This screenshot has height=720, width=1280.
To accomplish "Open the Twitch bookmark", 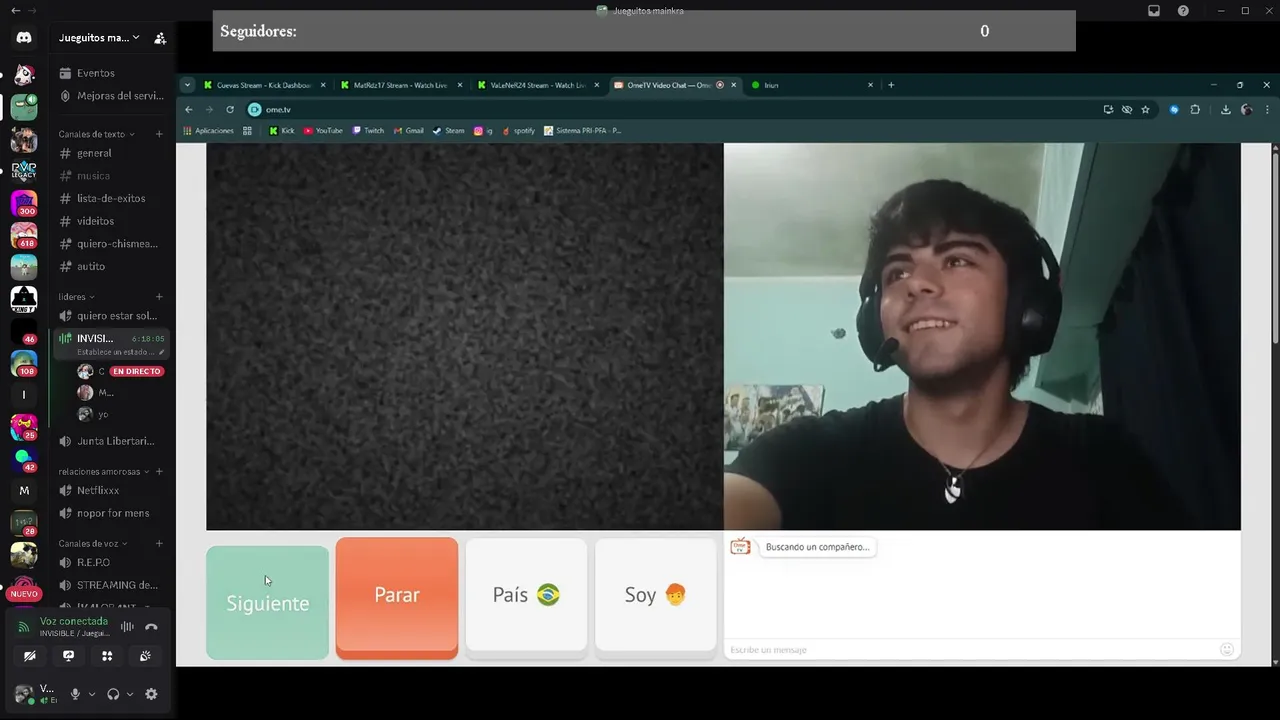I will pos(368,131).
